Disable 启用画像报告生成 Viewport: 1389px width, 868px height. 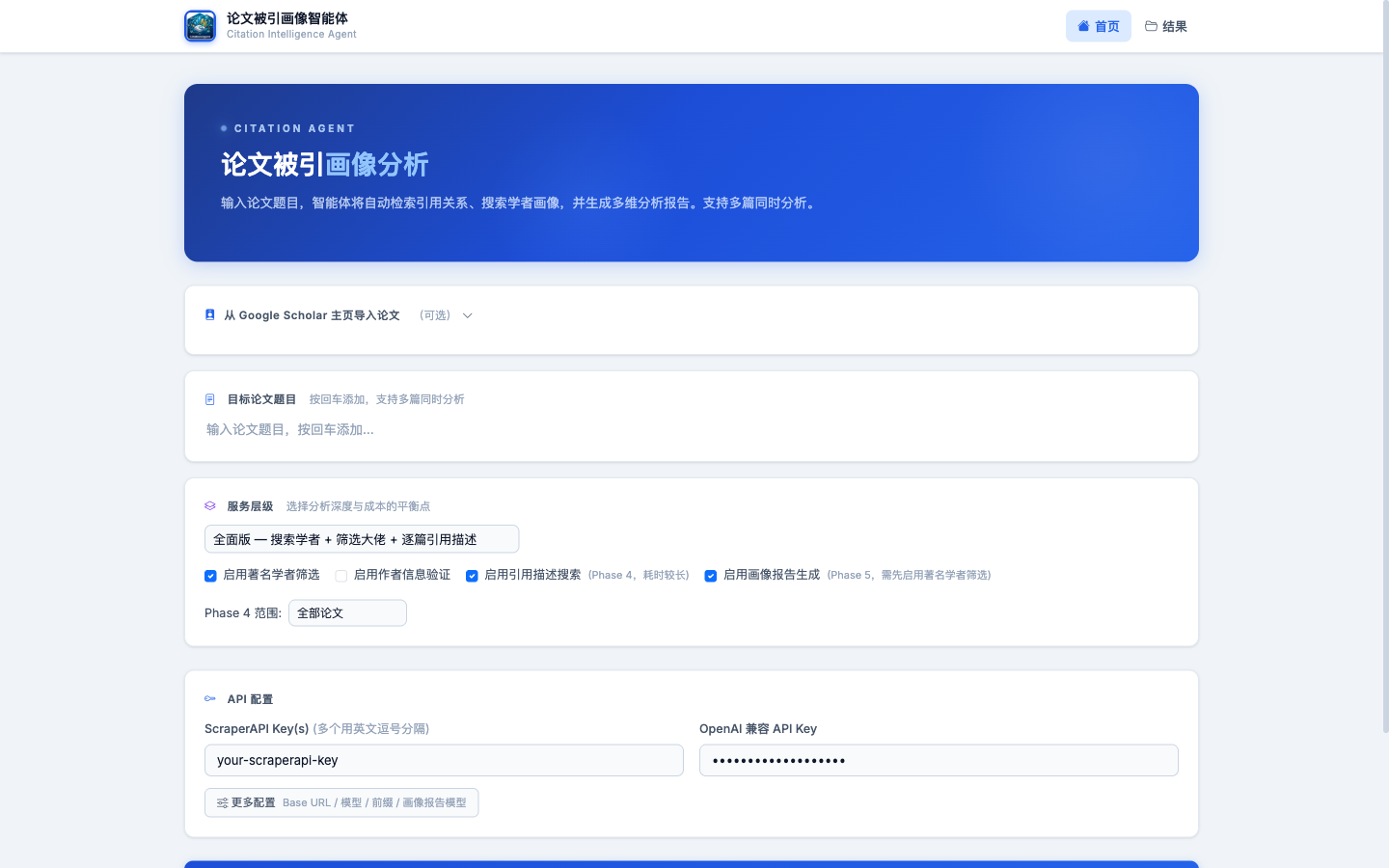711,576
